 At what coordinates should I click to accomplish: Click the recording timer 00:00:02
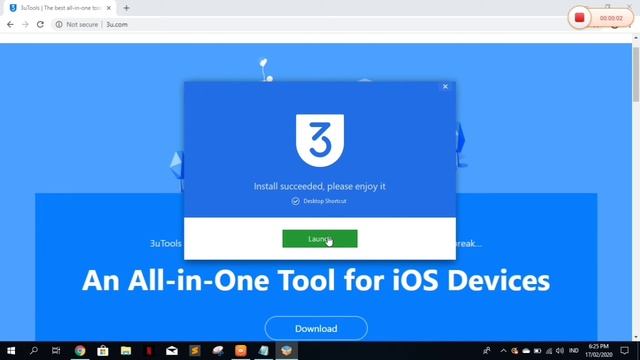611,18
